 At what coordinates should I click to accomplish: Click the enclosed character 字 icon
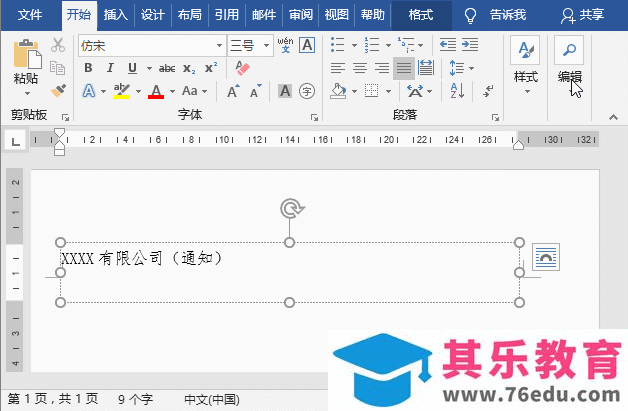click(307, 91)
